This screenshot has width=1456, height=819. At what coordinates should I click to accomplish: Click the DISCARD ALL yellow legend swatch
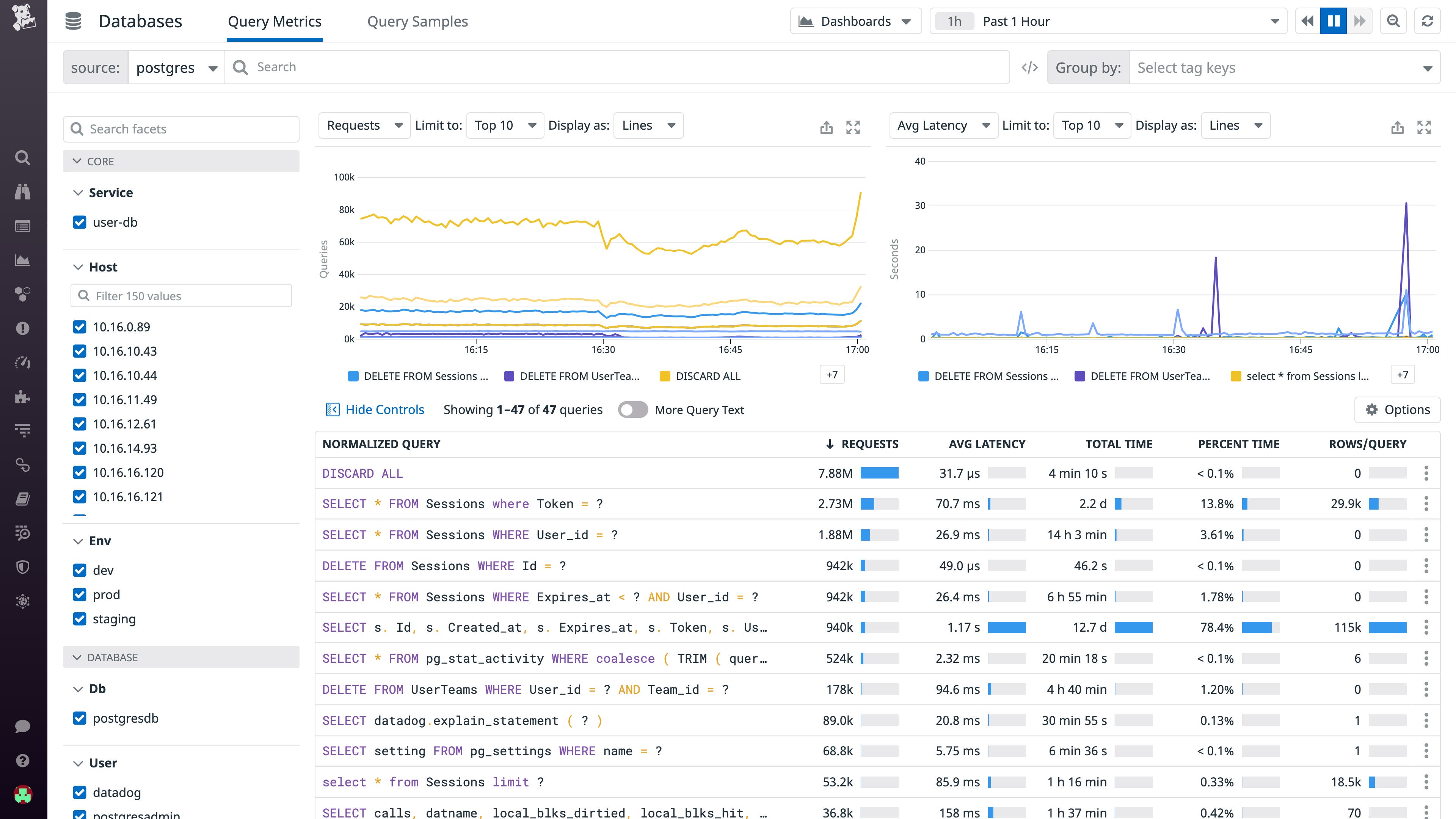click(665, 376)
